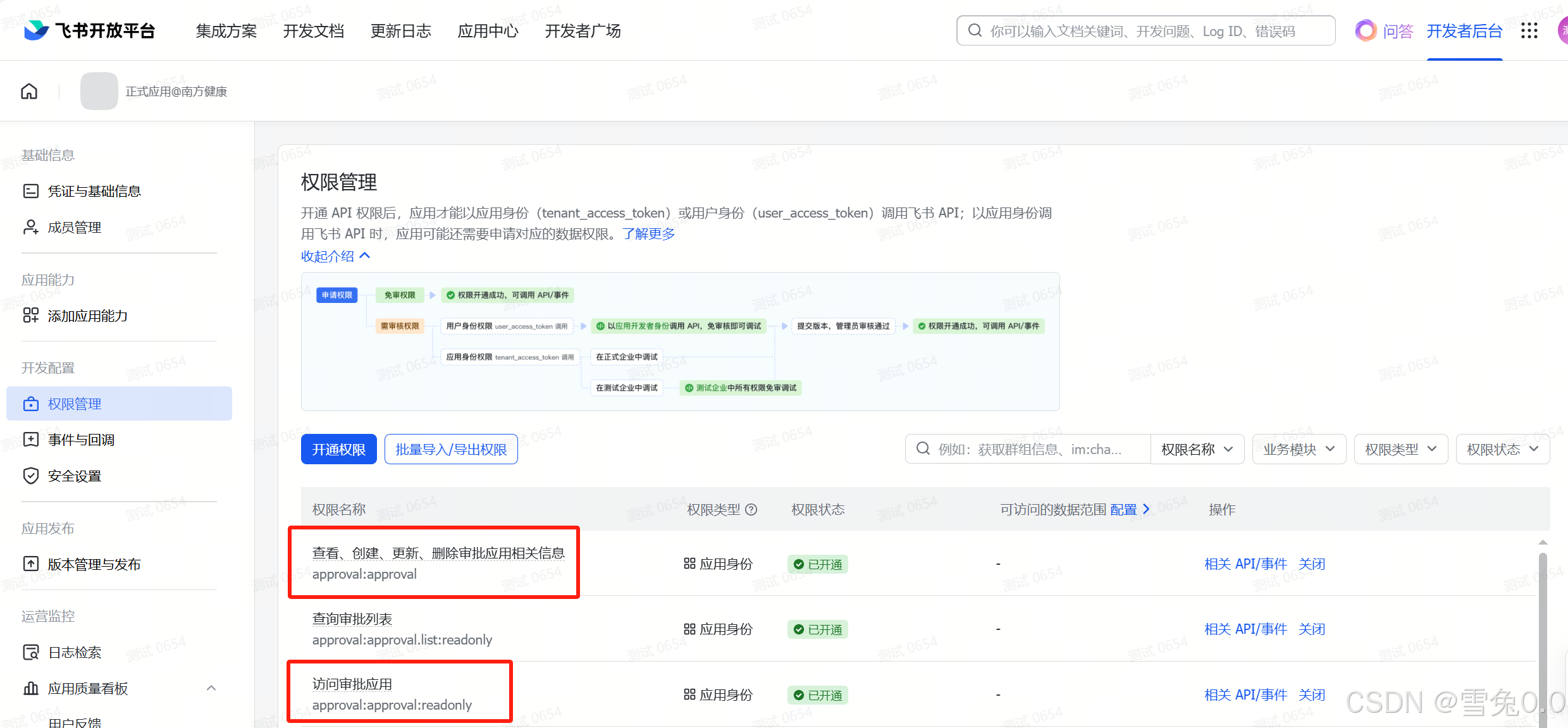Open 相关 API/事件 for 访问审批应用 row
The width and height of the screenshot is (1568, 728).
click(1245, 695)
